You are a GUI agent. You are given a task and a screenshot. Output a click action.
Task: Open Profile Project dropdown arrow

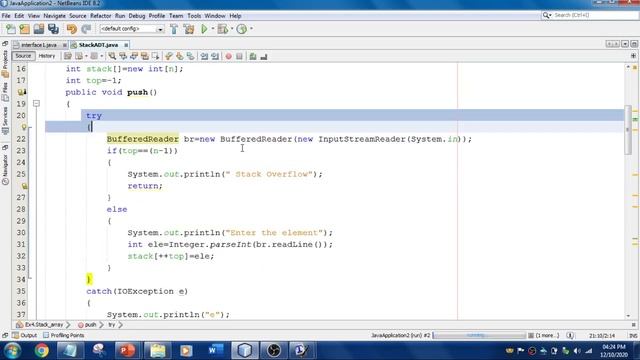[251, 29]
